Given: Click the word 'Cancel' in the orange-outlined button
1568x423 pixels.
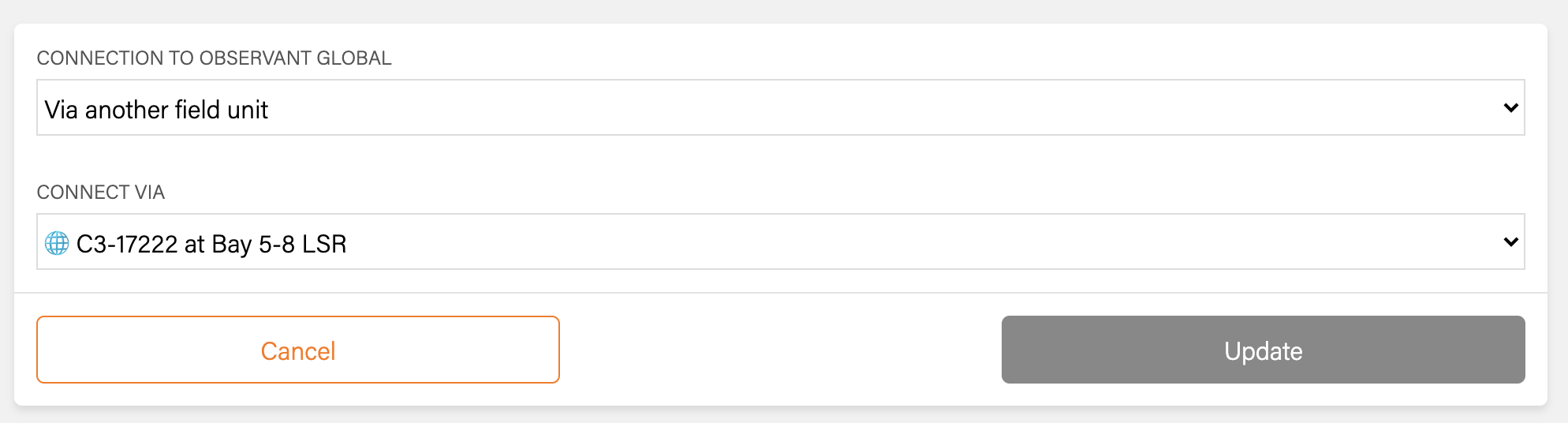Looking at the screenshot, I should tap(298, 351).
